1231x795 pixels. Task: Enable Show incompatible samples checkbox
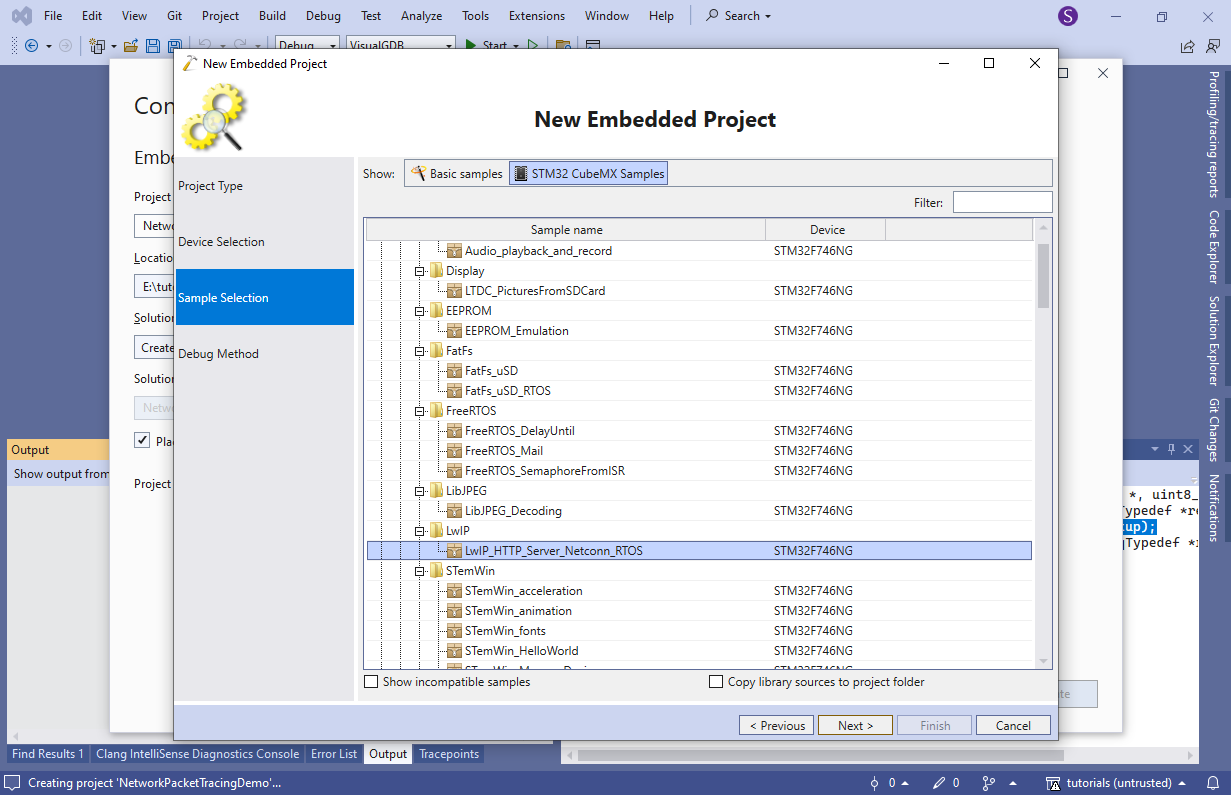pyautogui.click(x=371, y=682)
